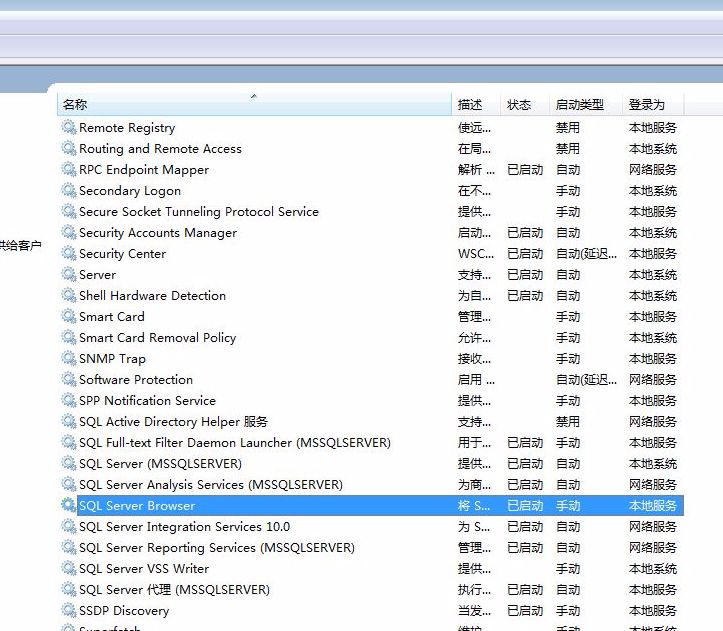Select the Shell Hardware Detection service name

[x=152, y=296]
